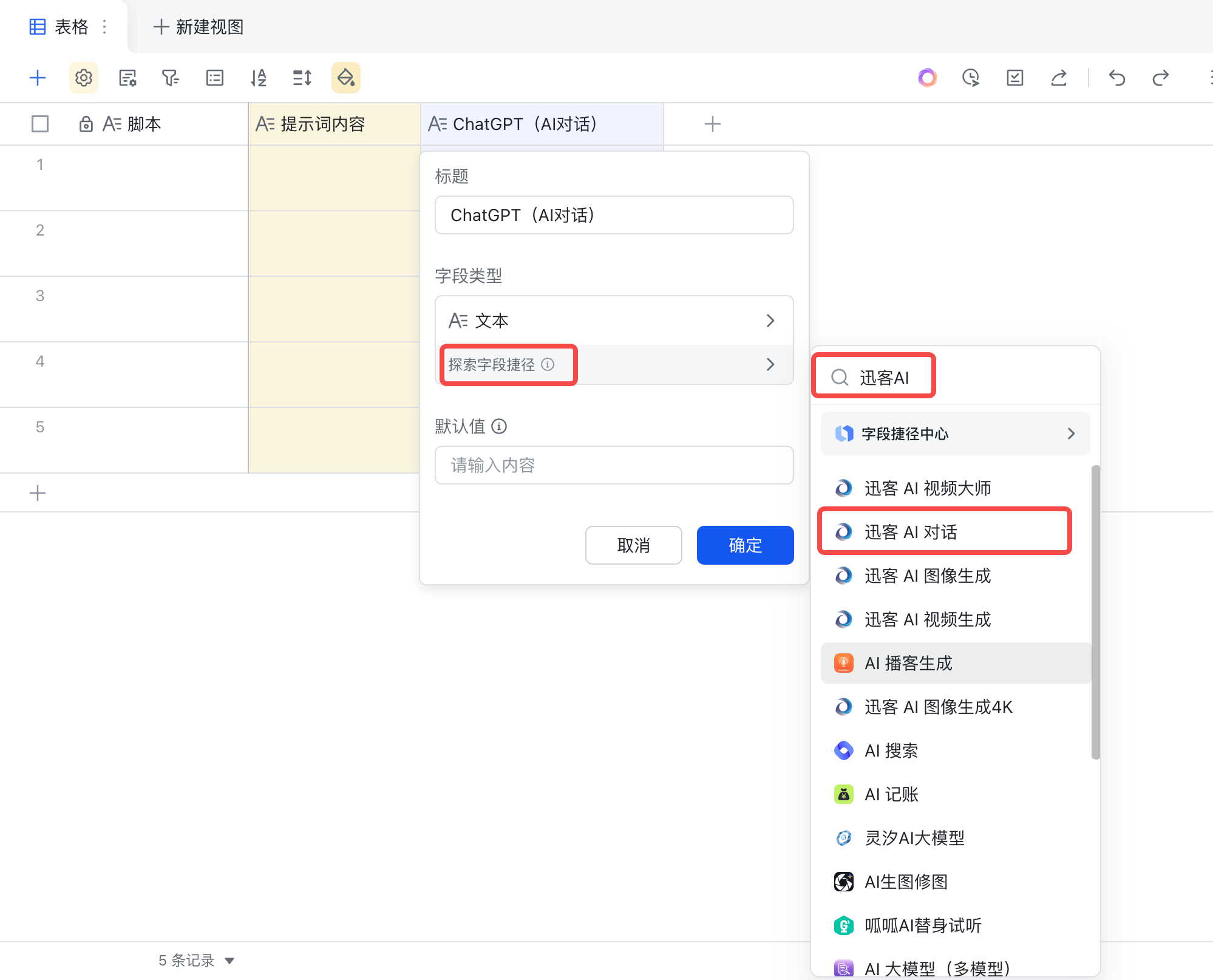Open the filter tool in toolbar
1213x980 pixels.
point(171,78)
